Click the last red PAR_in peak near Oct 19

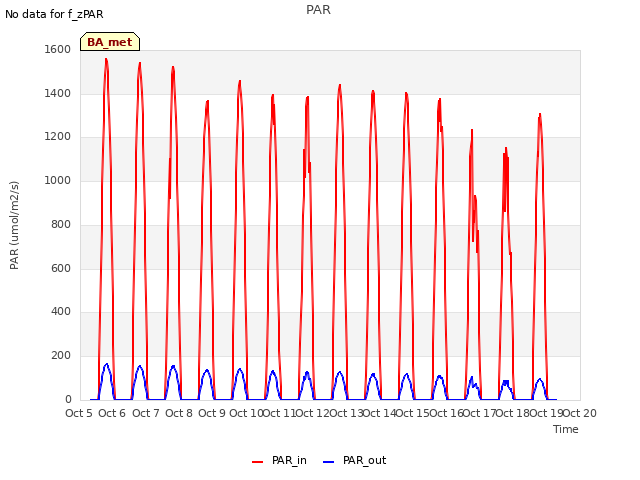[540, 115]
